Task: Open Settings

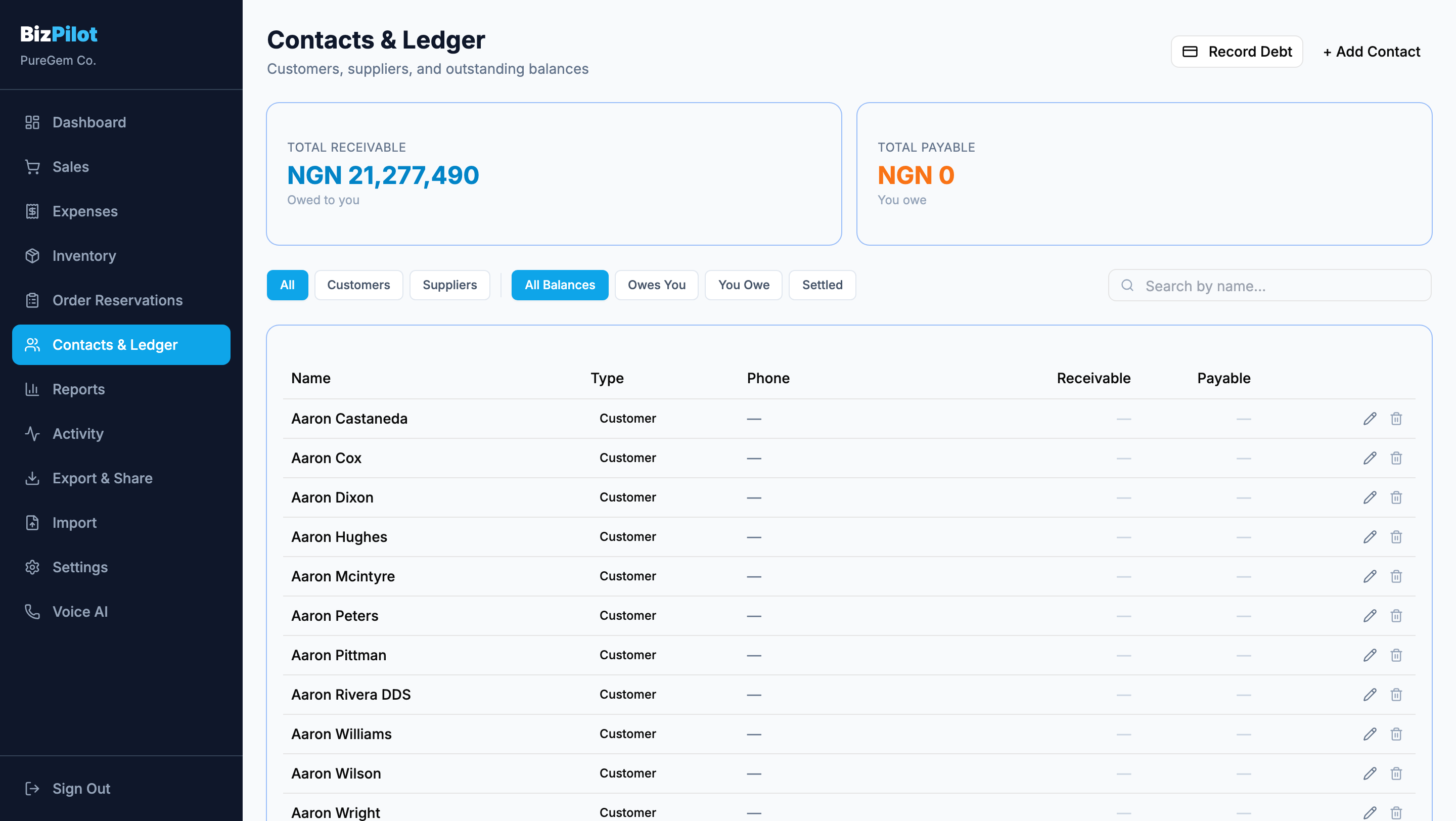Action: tap(121, 567)
